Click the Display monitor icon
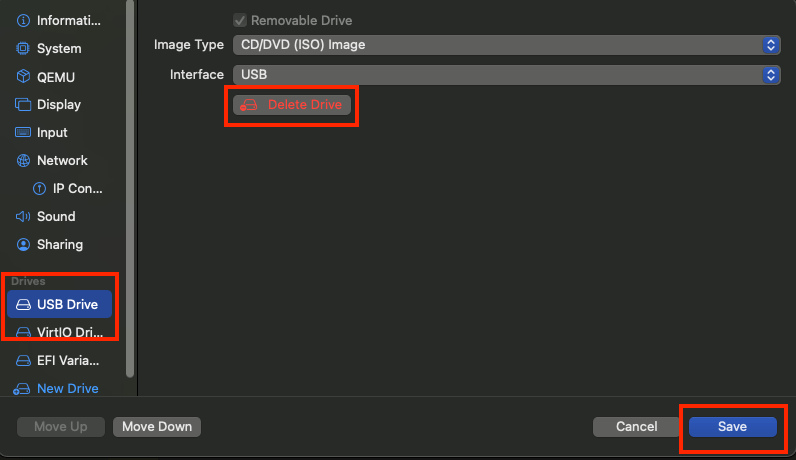This screenshot has height=460, width=796. click(x=23, y=105)
